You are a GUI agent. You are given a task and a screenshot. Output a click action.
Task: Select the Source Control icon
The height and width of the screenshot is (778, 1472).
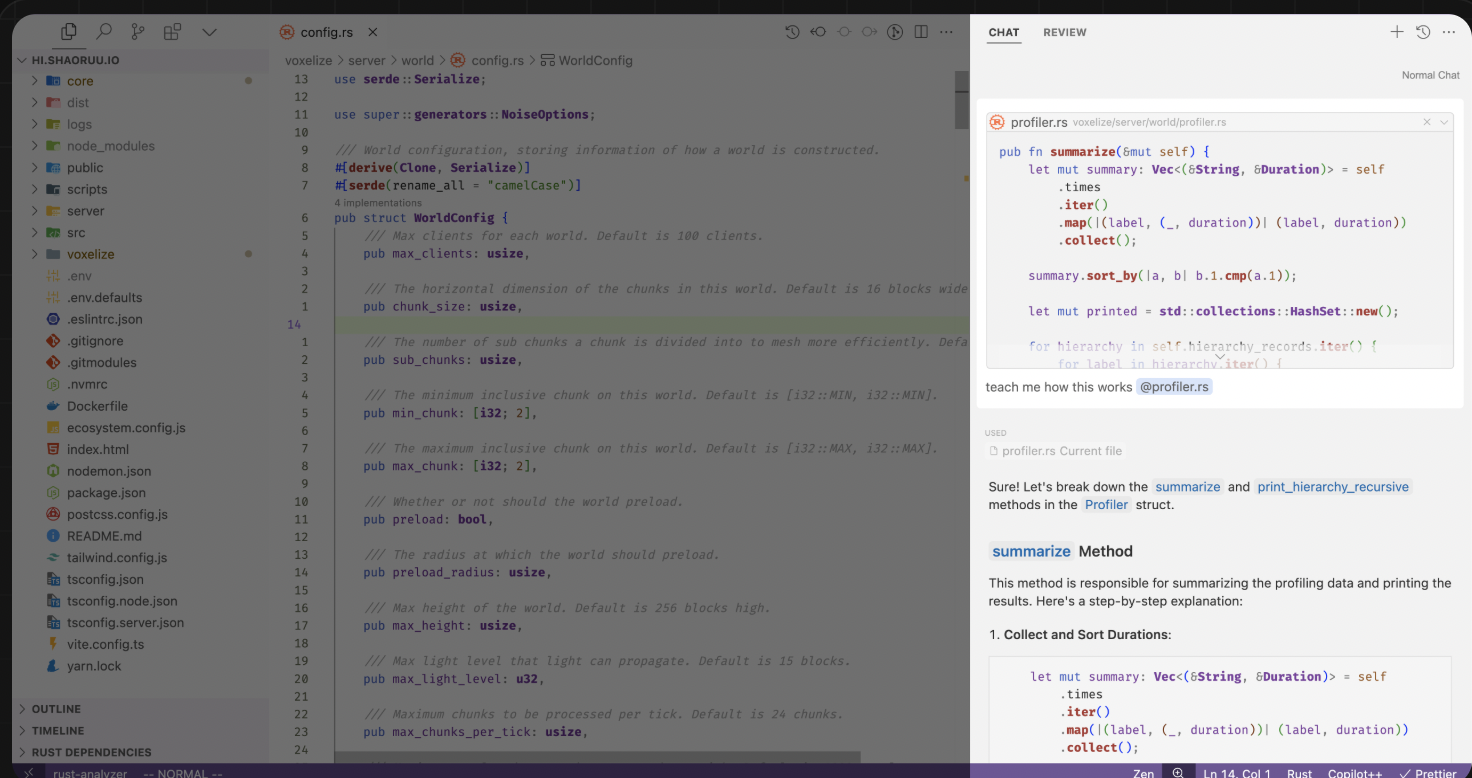(138, 31)
